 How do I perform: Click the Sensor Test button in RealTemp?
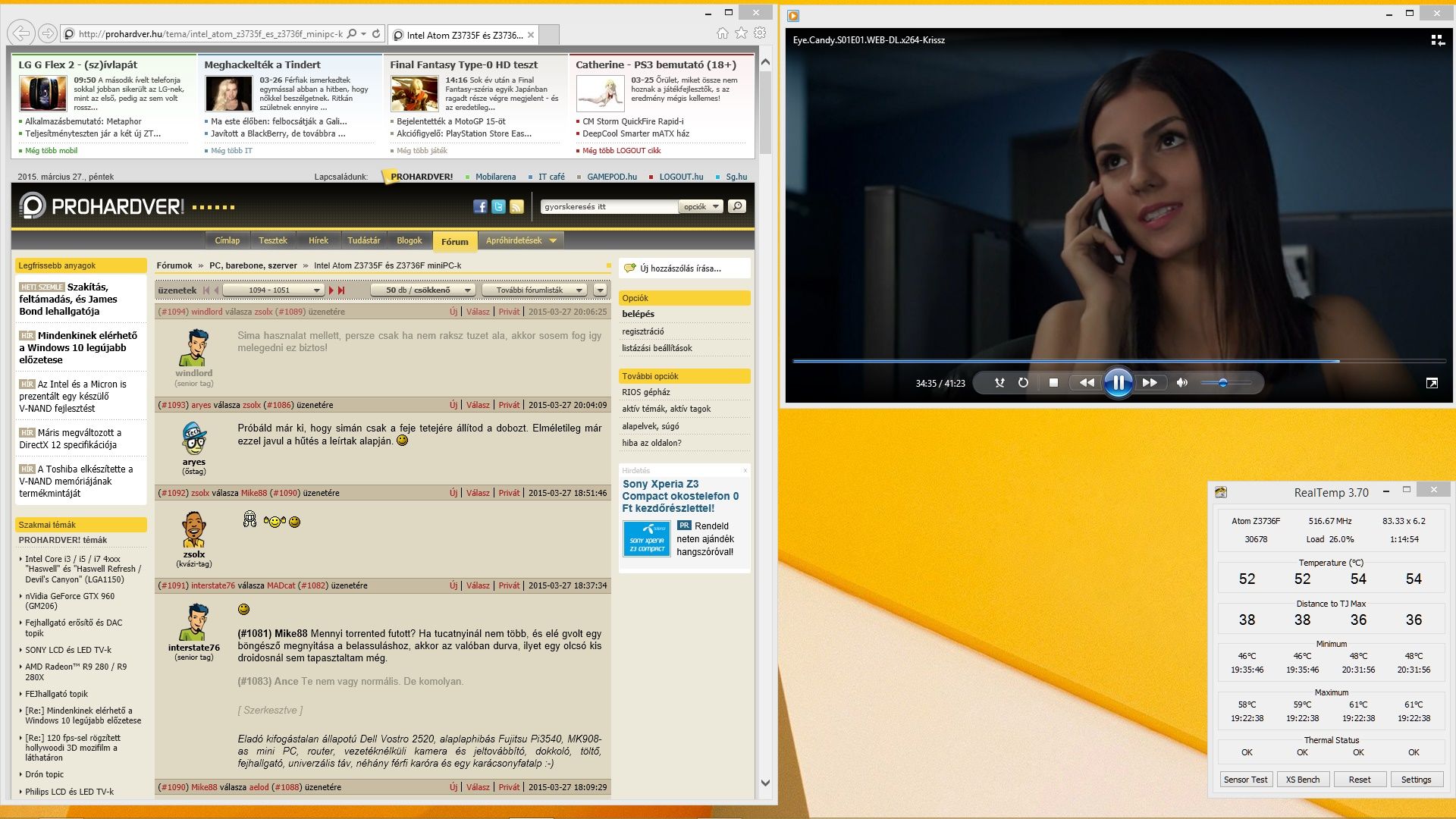(1245, 780)
